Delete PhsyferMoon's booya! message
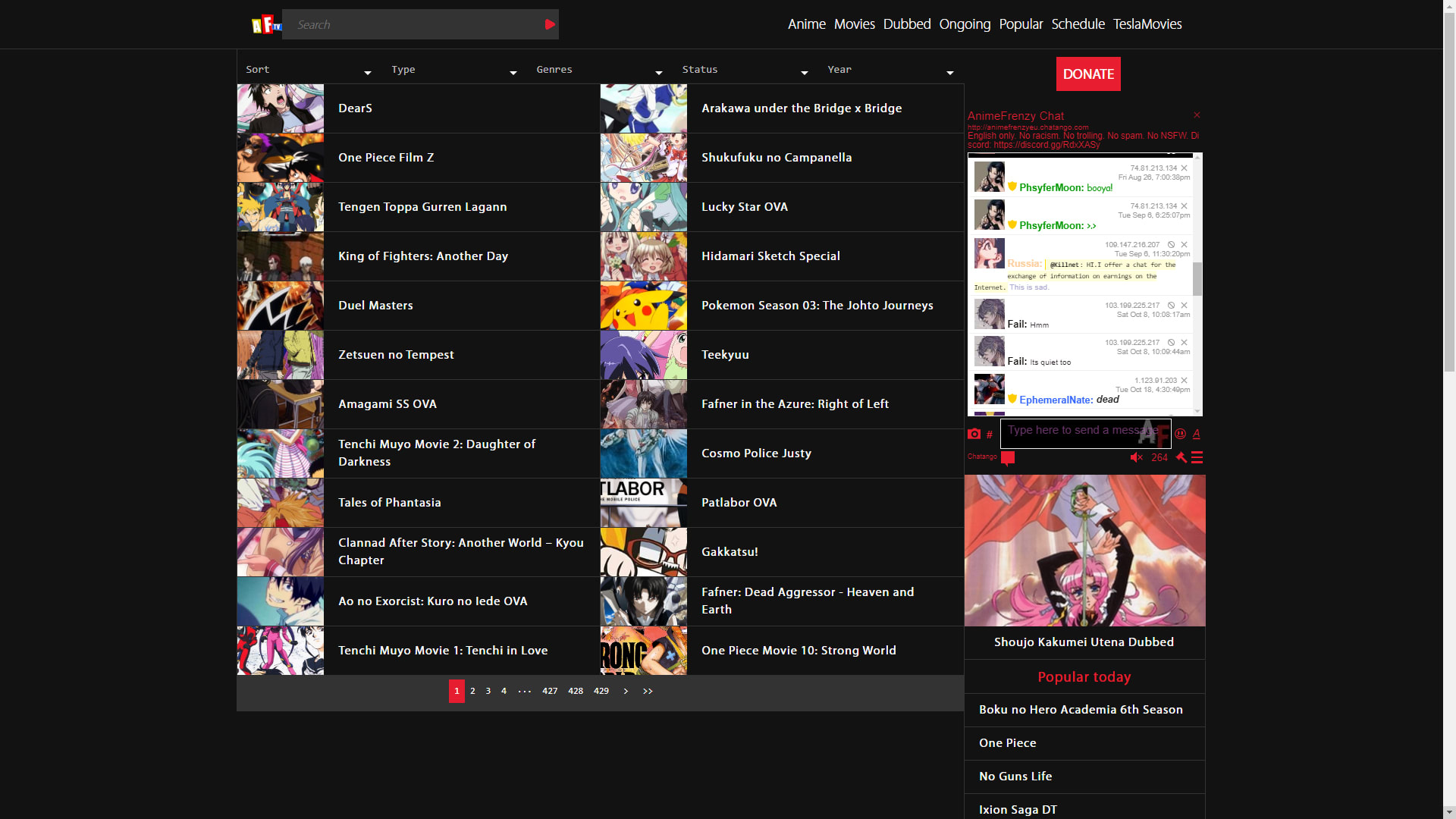 click(x=1185, y=168)
